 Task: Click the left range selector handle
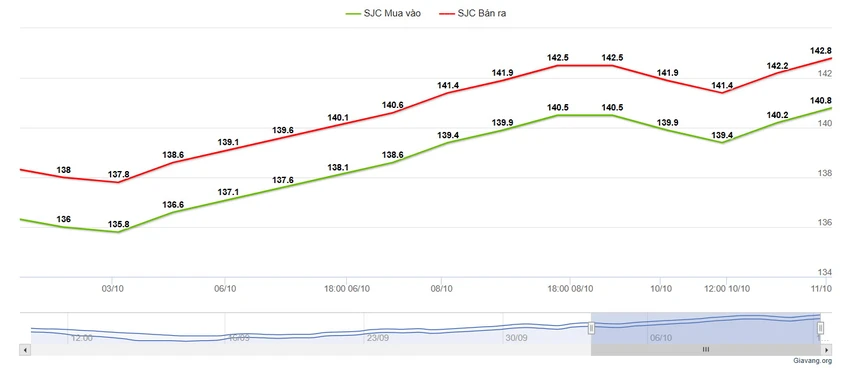click(591, 328)
